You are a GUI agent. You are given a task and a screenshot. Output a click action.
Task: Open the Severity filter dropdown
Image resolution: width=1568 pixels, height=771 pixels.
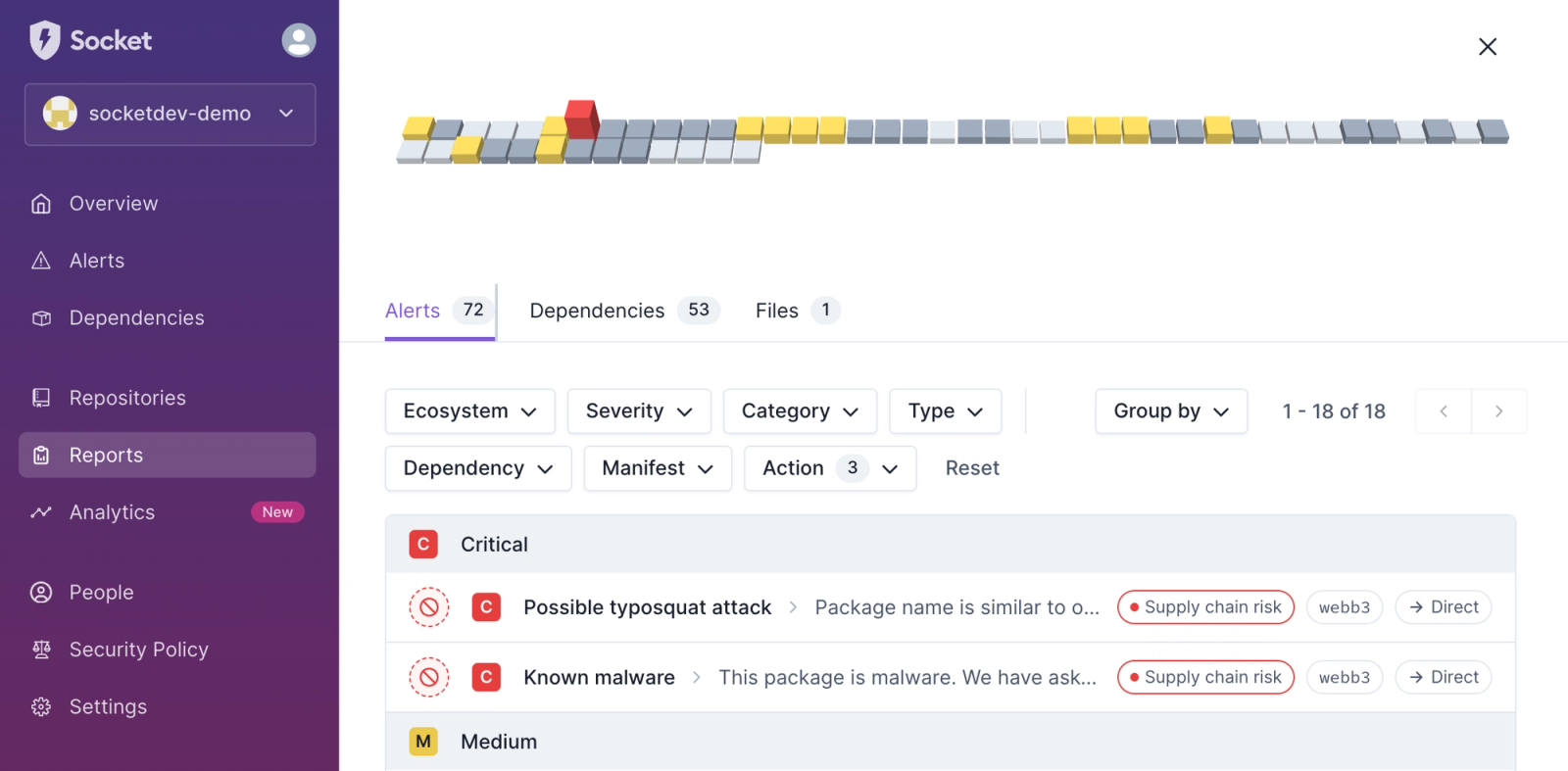[x=639, y=411]
